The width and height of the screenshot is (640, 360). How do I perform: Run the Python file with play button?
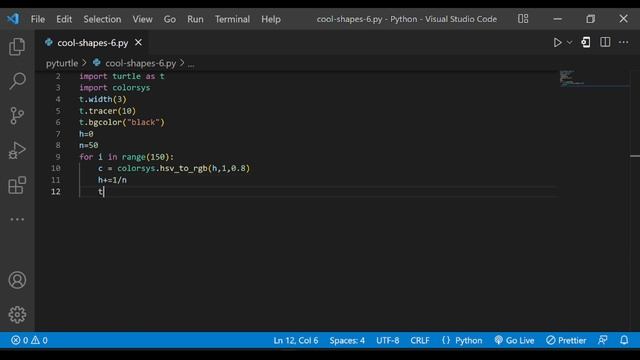(x=557, y=42)
